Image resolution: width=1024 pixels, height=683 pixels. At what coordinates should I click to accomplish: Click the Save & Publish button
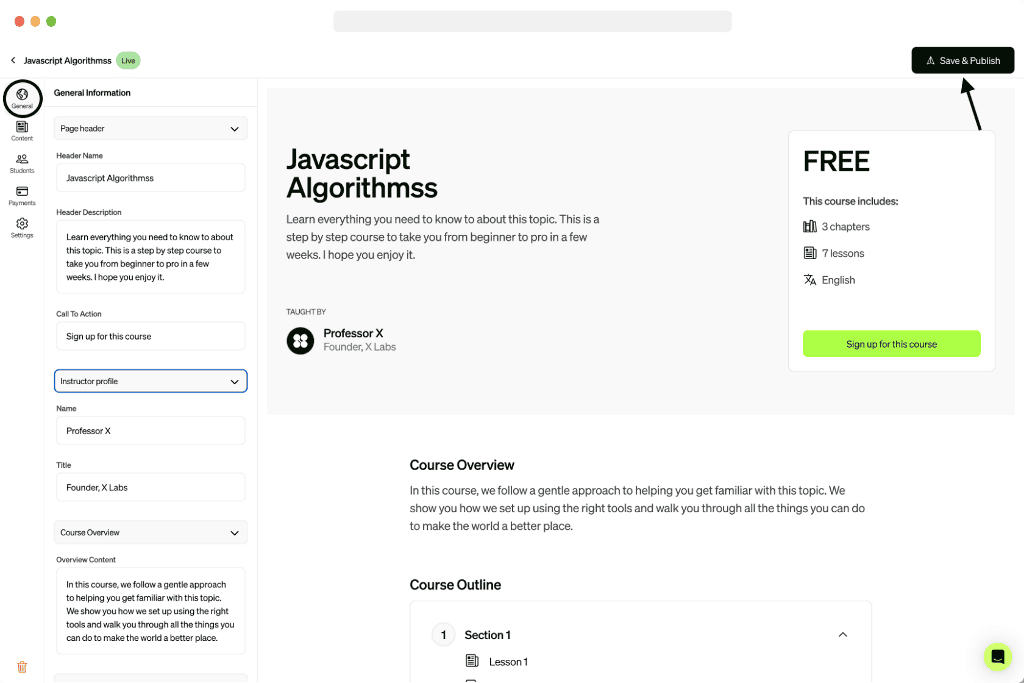962,61
